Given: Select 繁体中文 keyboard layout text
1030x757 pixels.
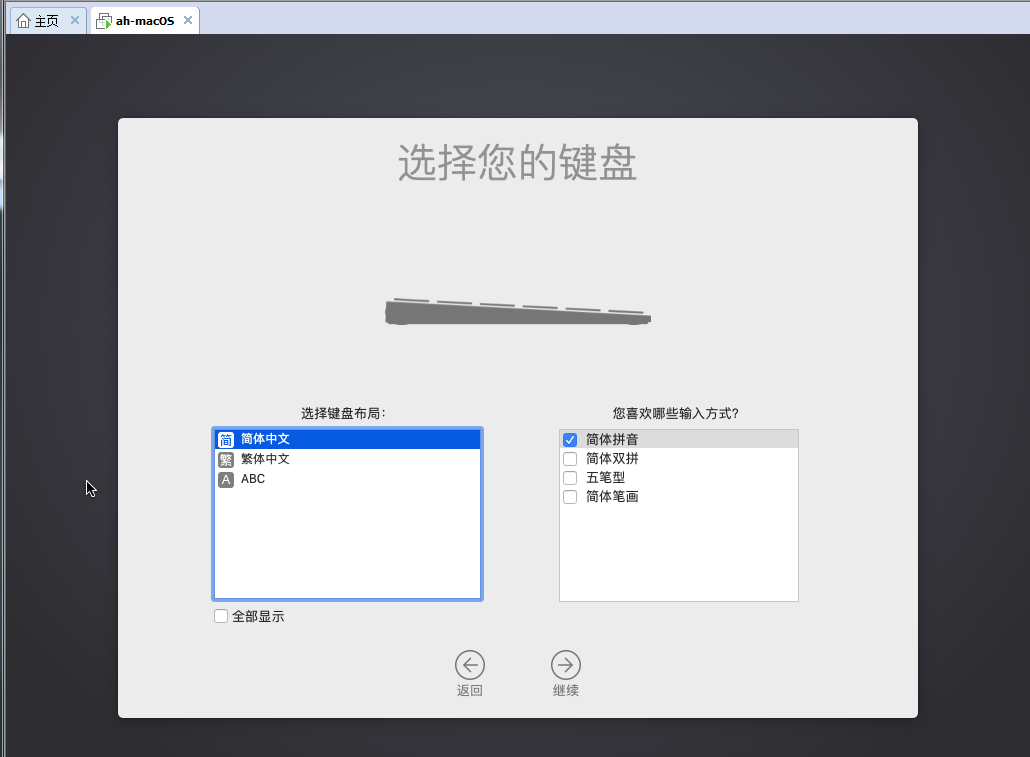Looking at the screenshot, I should (265, 459).
